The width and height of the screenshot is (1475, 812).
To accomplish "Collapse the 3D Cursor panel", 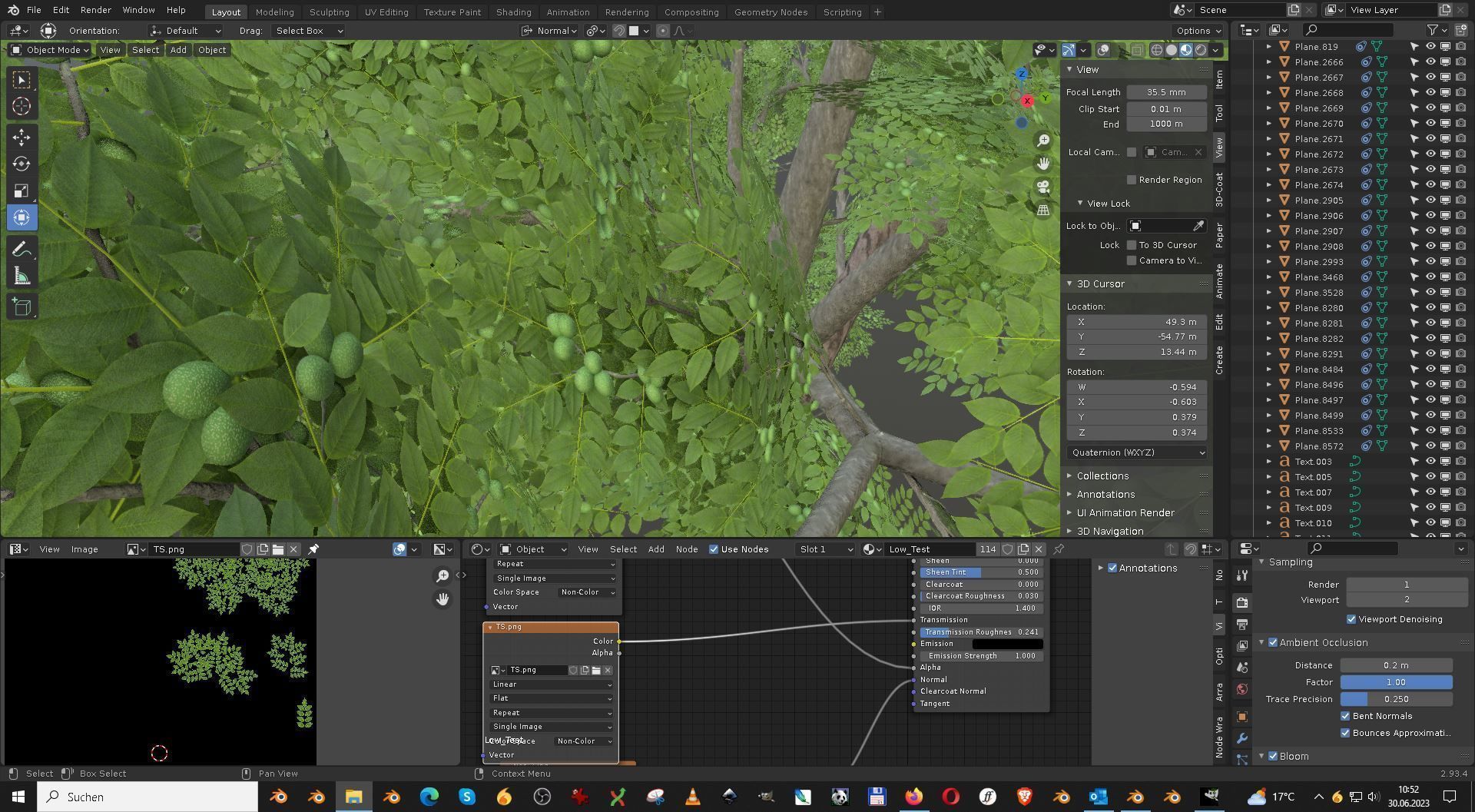I will tap(1100, 283).
